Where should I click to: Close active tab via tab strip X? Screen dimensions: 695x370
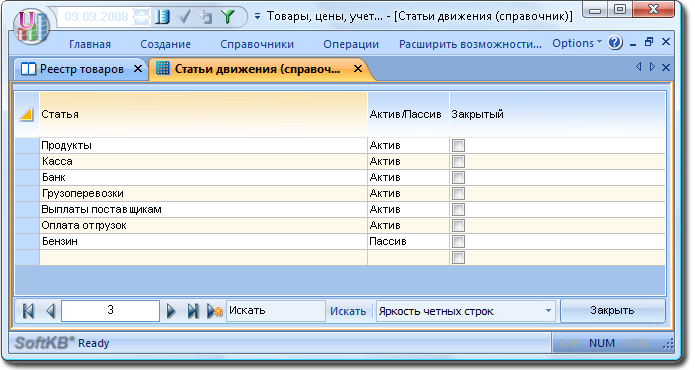click(666, 67)
